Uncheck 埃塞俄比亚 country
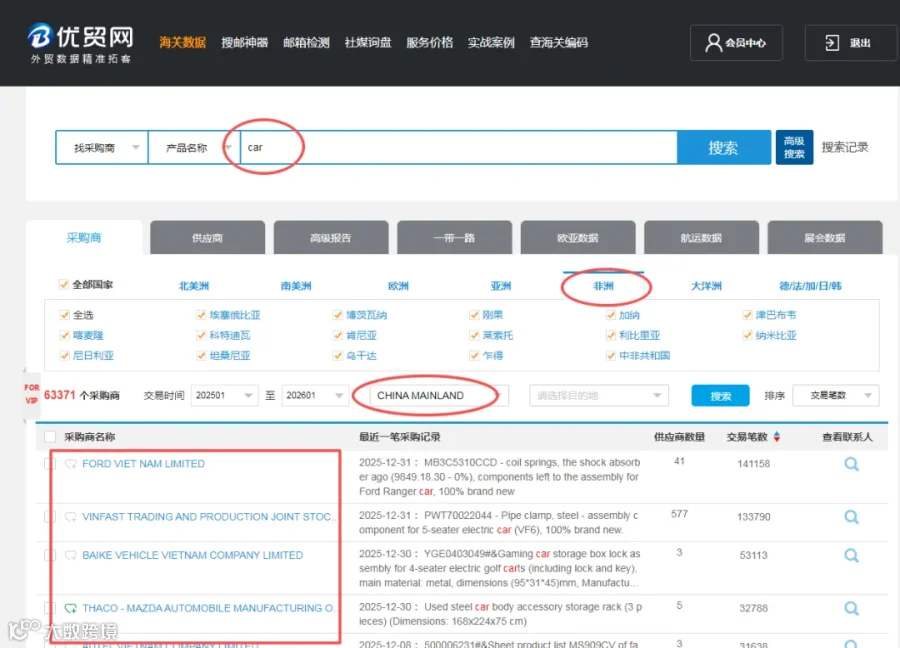Viewport: 900px width, 648px height. click(x=201, y=315)
